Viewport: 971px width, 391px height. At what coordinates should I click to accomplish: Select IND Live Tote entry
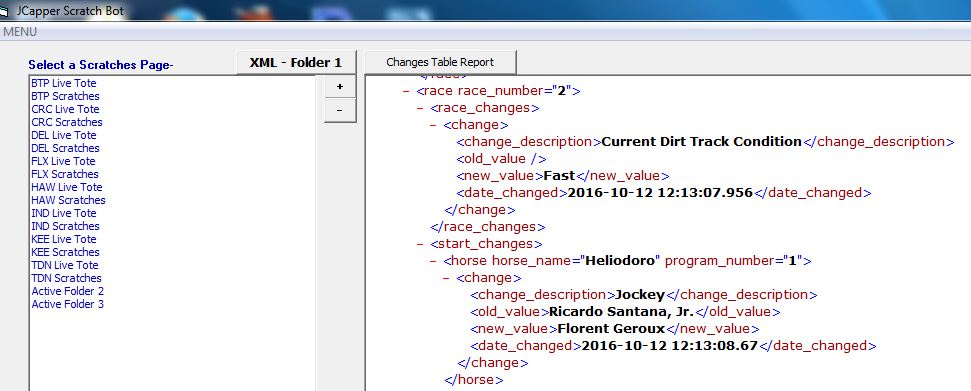tap(63, 213)
